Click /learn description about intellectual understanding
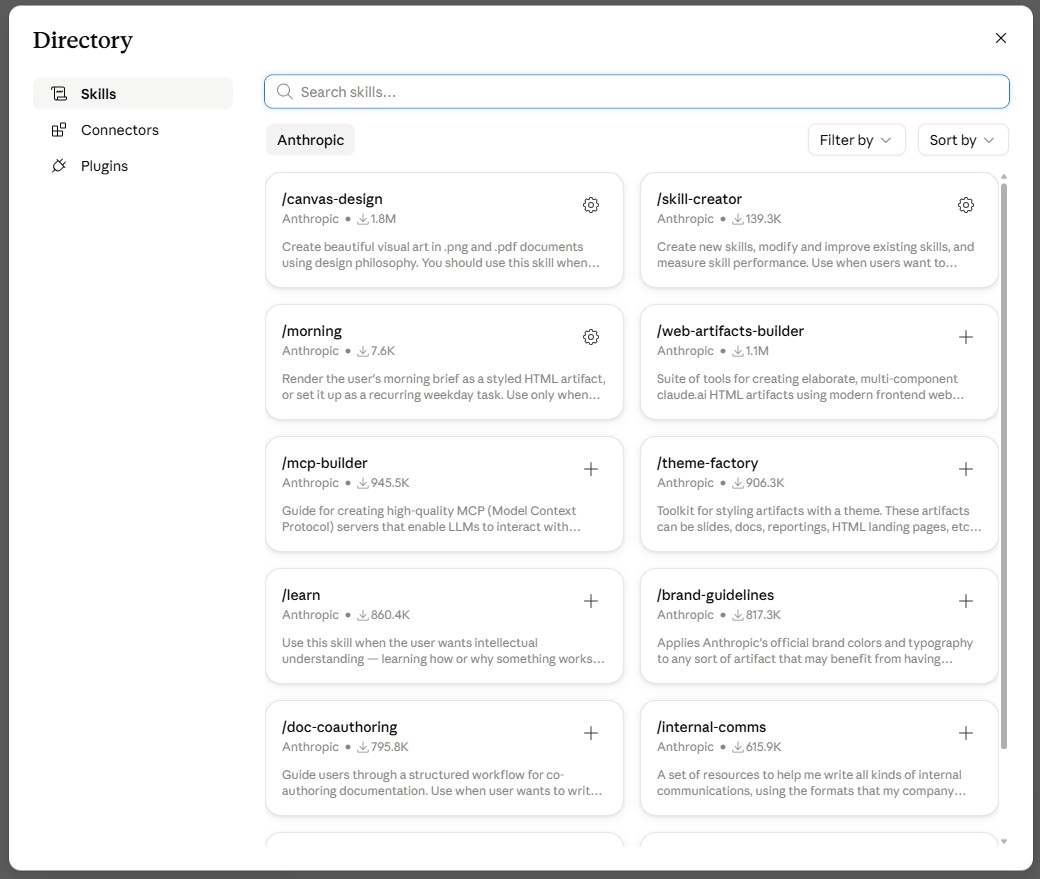This screenshot has height=879, width=1040. tap(443, 651)
